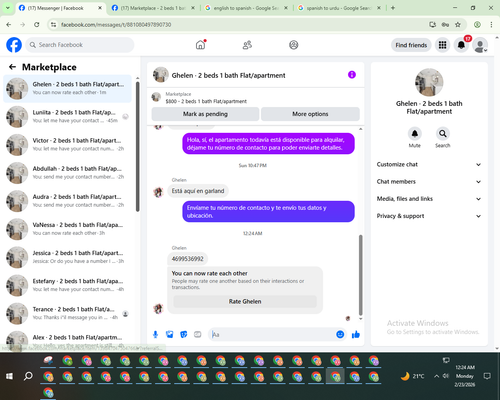
Task: Reload the page
Action: point(37,25)
